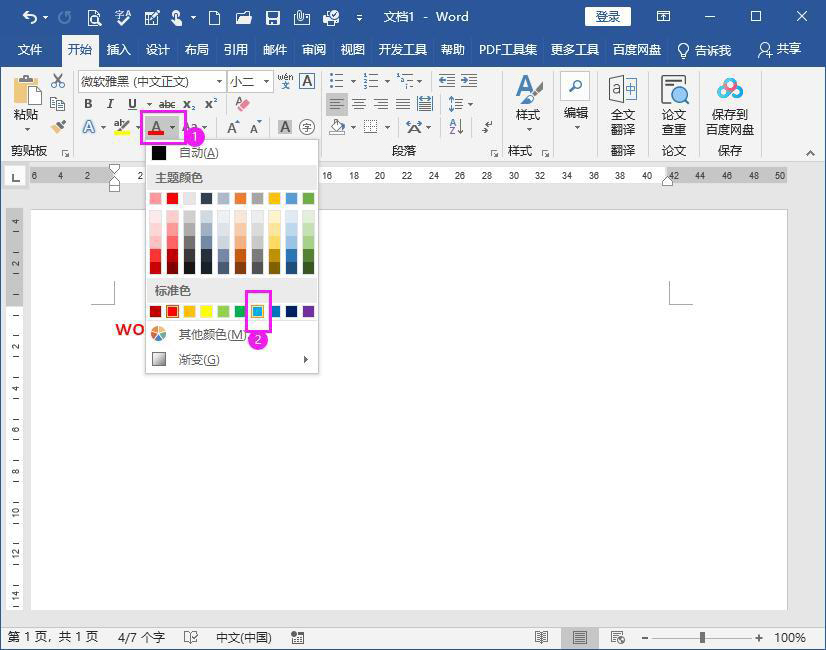Click the Cut scissors icon
The height and width of the screenshot is (650, 826).
(58, 81)
